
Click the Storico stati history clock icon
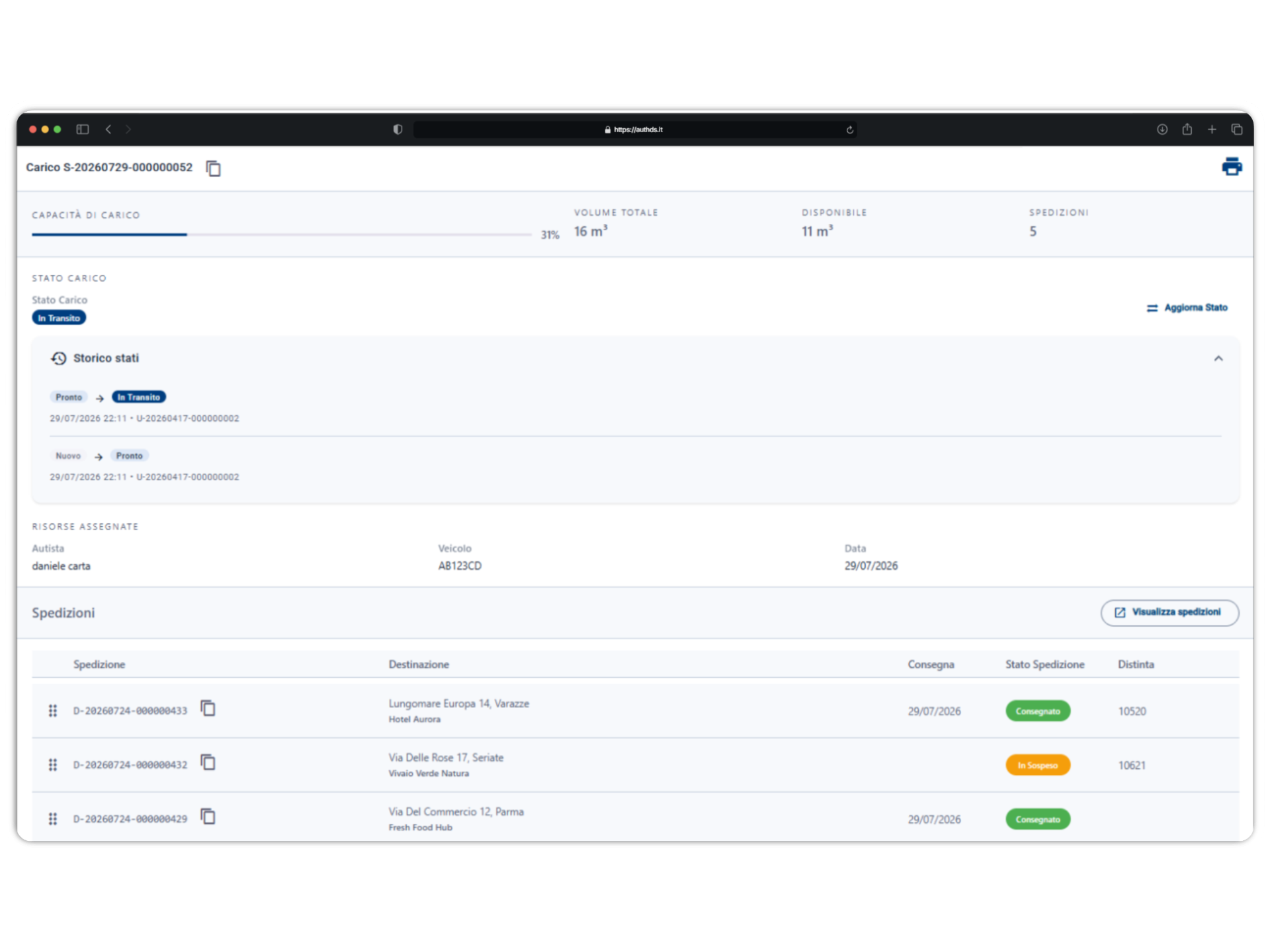59,358
